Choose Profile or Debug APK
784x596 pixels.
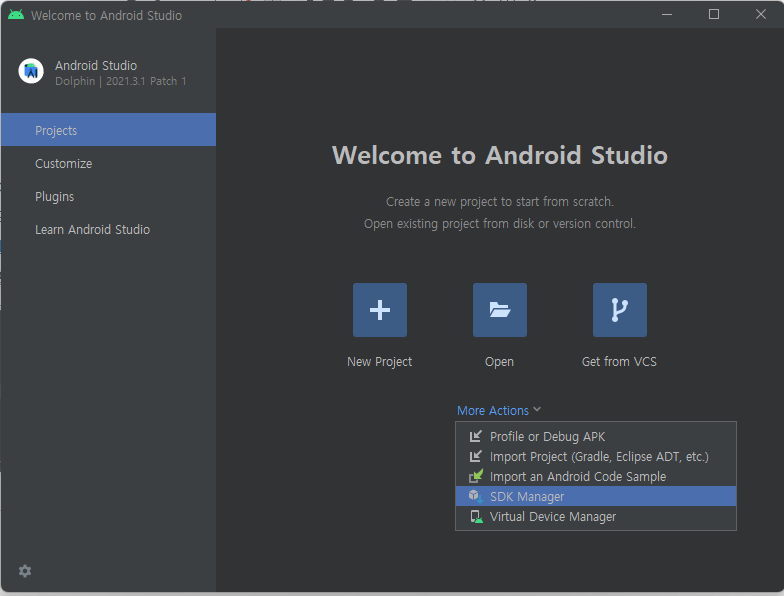(x=596, y=436)
